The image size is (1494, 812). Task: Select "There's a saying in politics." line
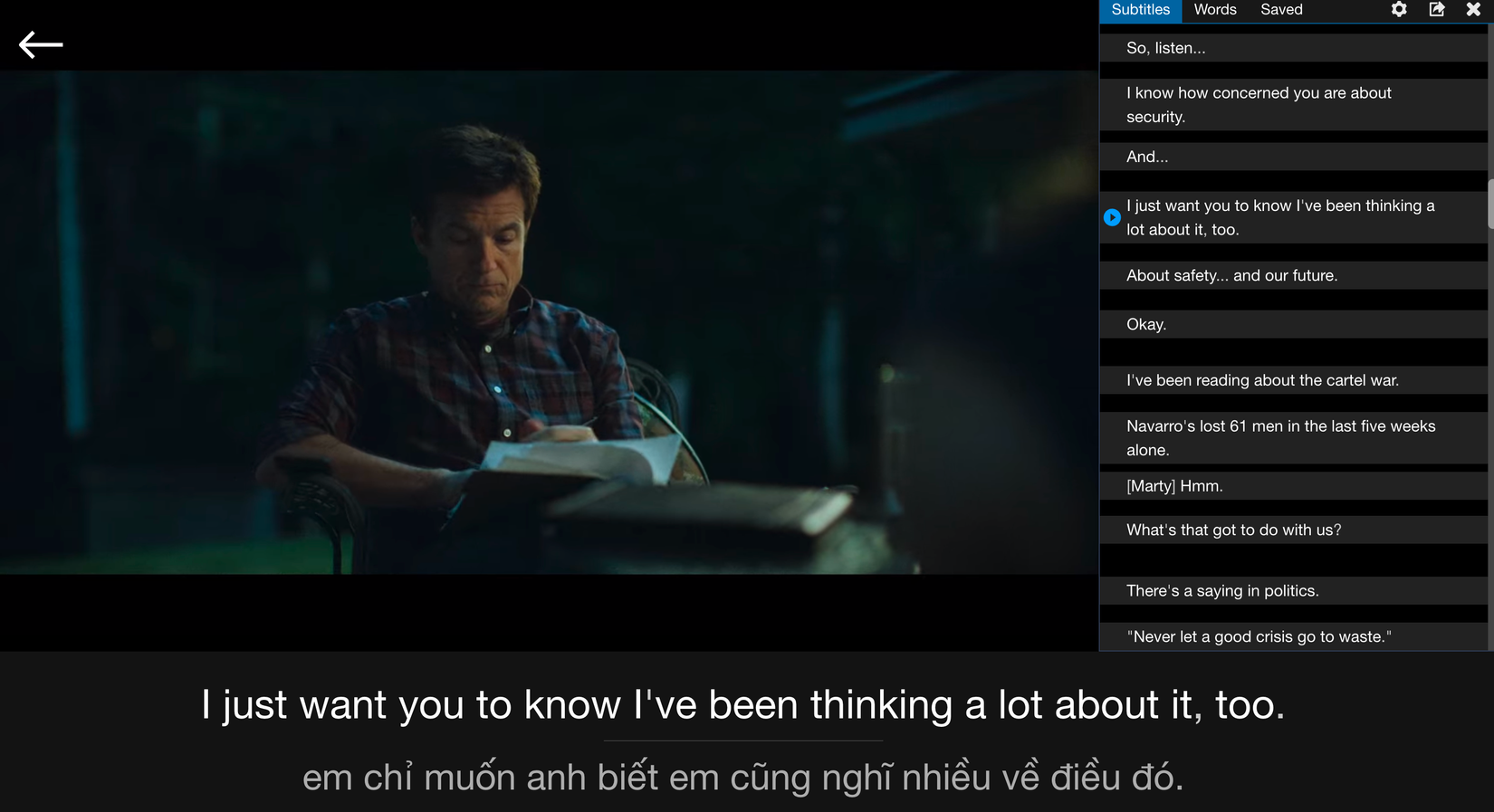click(x=1294, y=590)
